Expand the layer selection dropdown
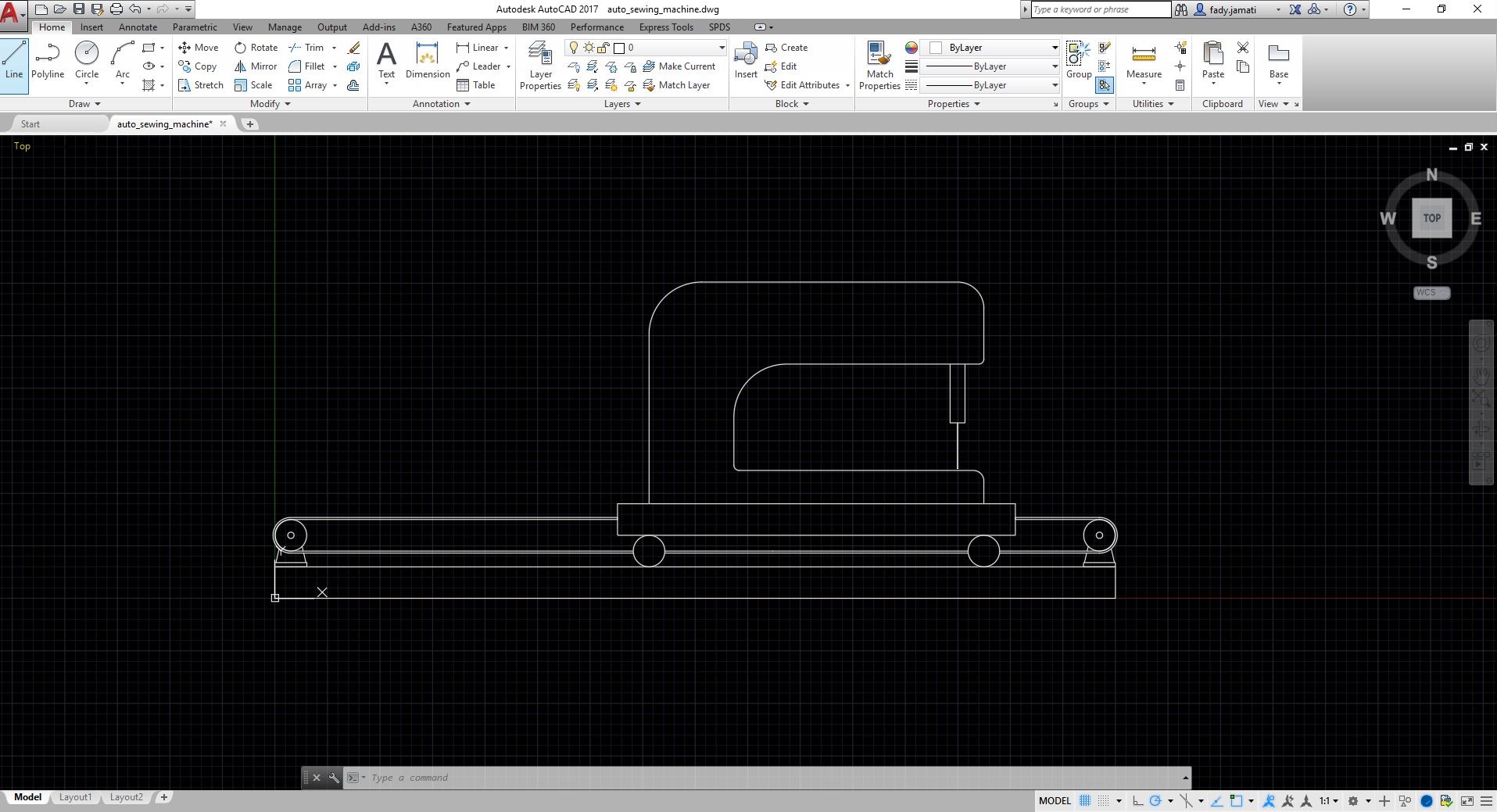The width and height of the screenshot is (1497, 812). (721, 48)
